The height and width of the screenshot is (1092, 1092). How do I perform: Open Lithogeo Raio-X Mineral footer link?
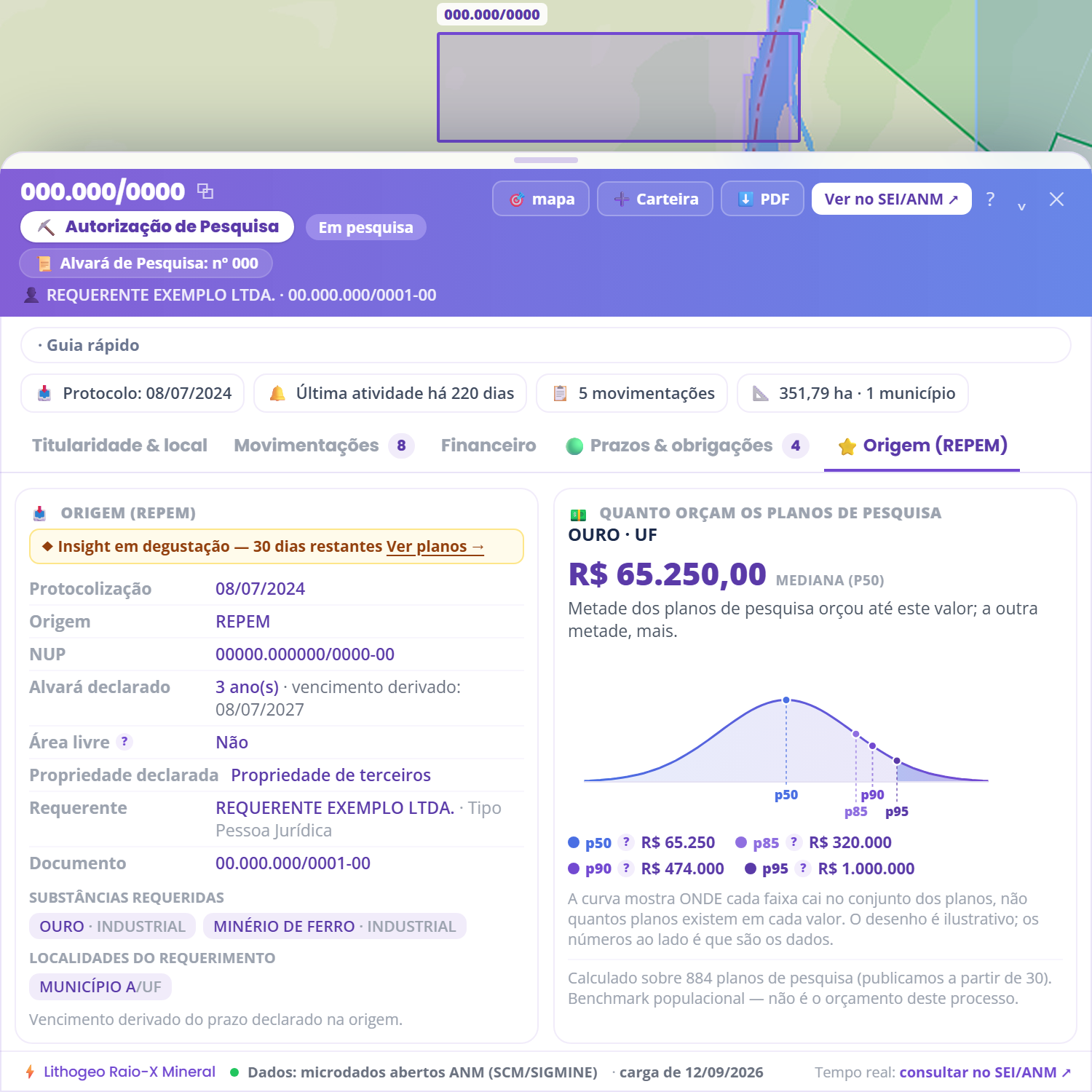130,1072
